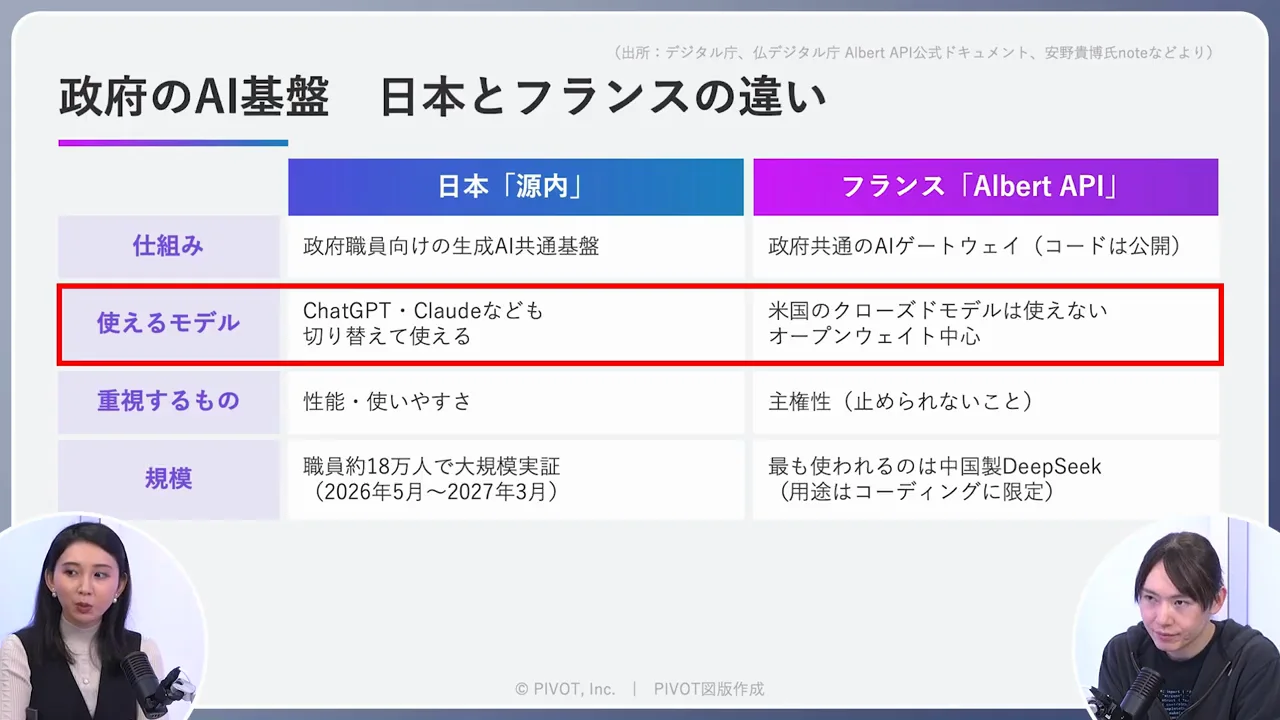Click the 日本「源内」 column header
Viewport: 1280px width, 720px height.
(x=515, y=187)
